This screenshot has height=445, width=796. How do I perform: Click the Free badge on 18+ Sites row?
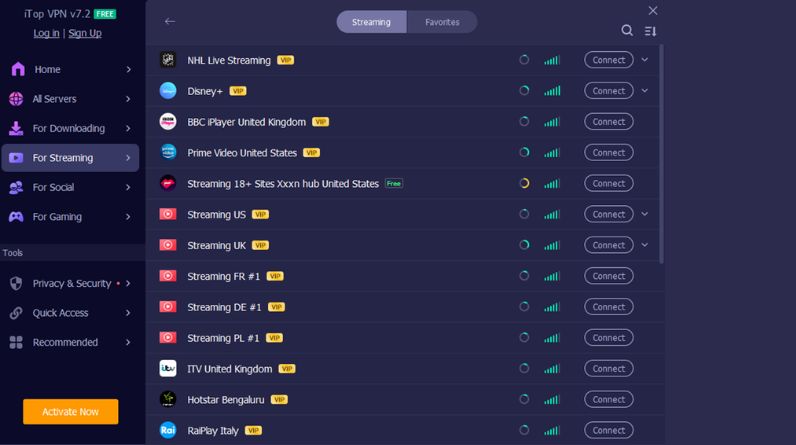click(394, 184)
